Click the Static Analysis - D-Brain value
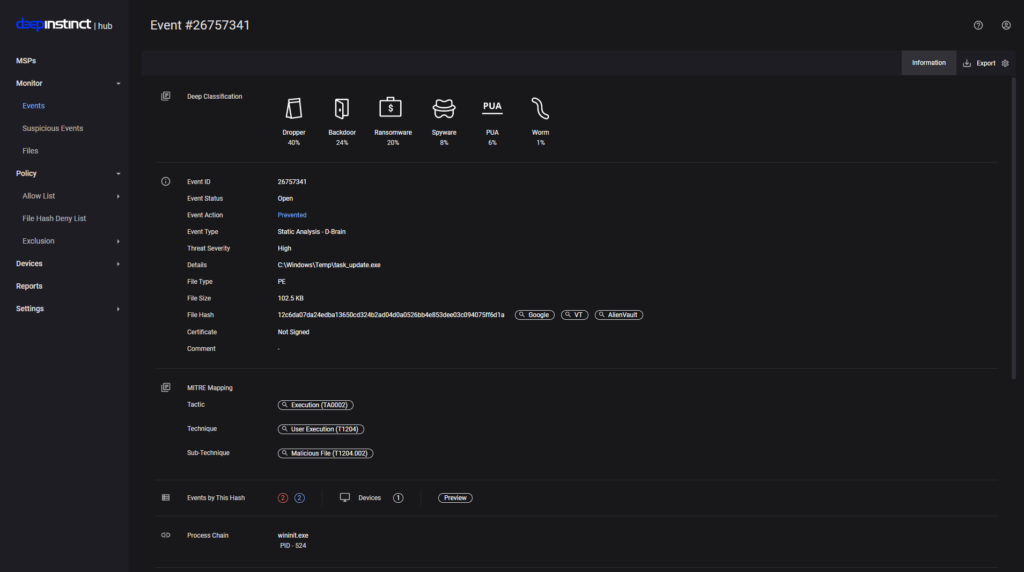The image size is (1024, 572). pos(312,232)
